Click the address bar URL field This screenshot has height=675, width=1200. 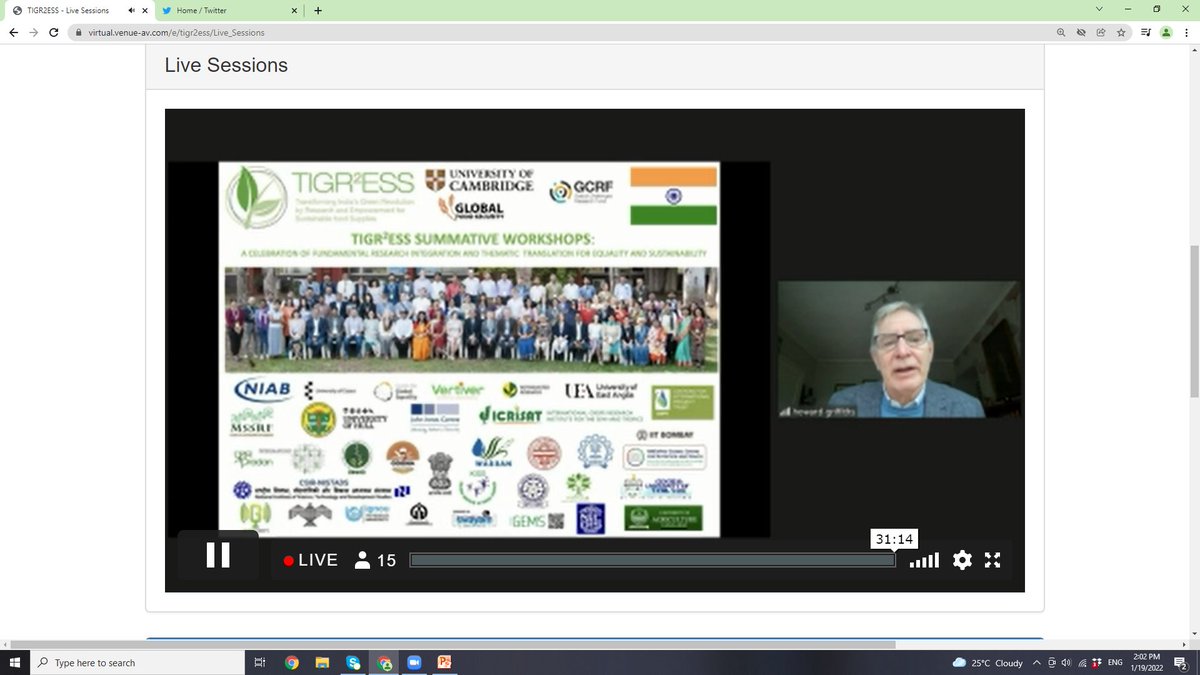point(560,32)
